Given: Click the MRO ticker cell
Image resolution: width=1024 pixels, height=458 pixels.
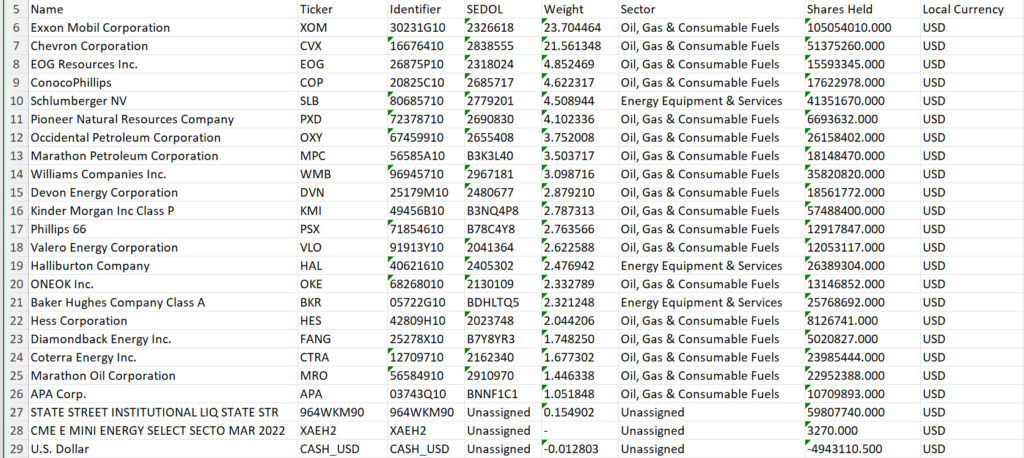Looking at the screenshot, I should [x=342, y=376].
